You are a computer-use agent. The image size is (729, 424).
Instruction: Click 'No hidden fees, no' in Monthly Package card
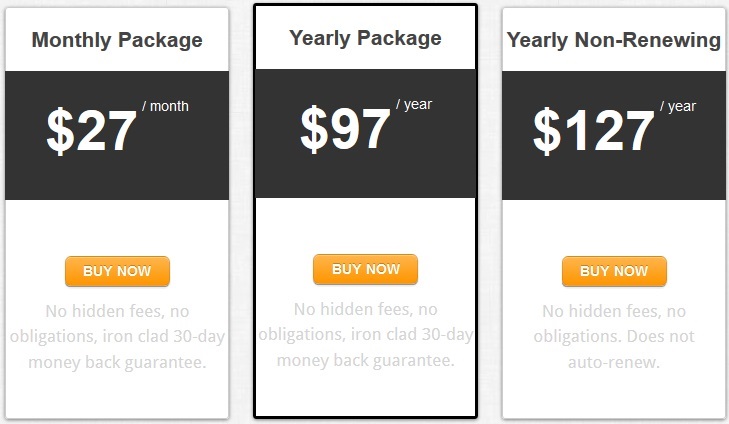[x=117, y=311]
